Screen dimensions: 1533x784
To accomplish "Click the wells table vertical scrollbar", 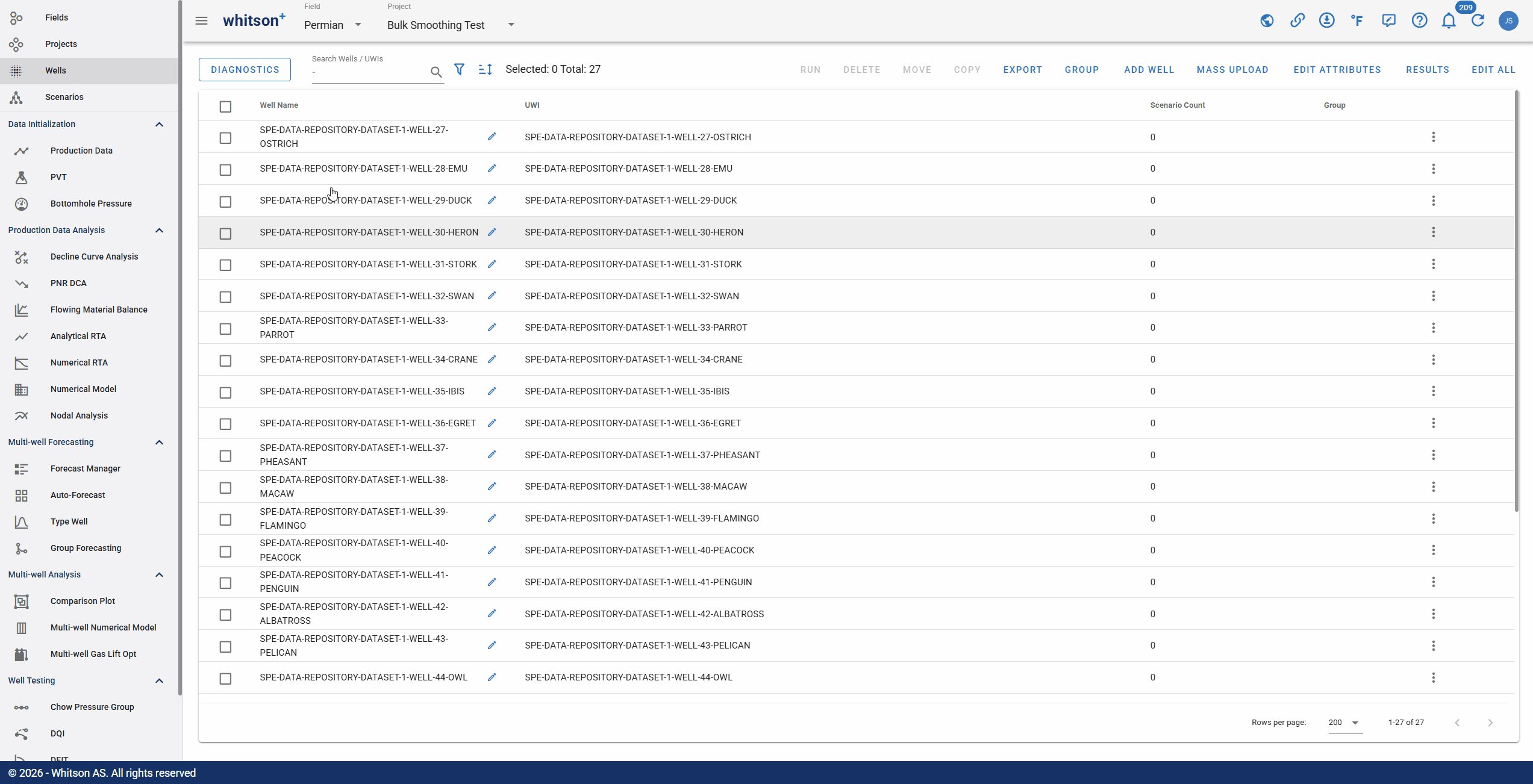I will 1516,301.
